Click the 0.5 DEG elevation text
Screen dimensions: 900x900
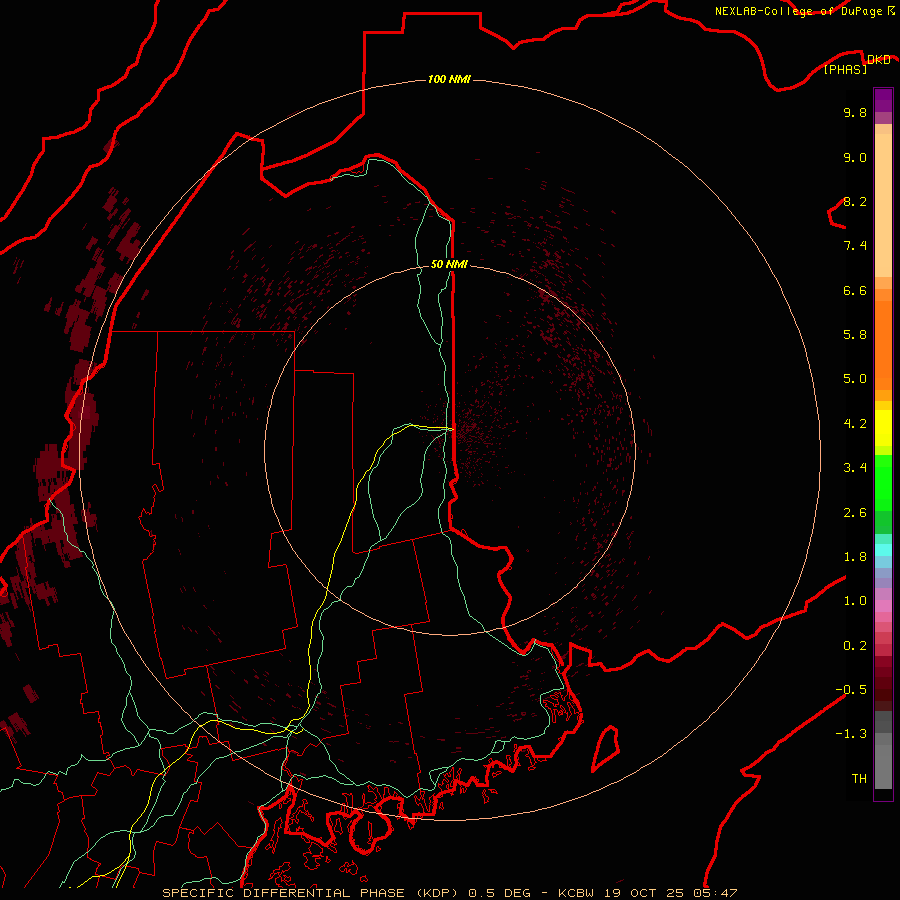coord(498,893)
